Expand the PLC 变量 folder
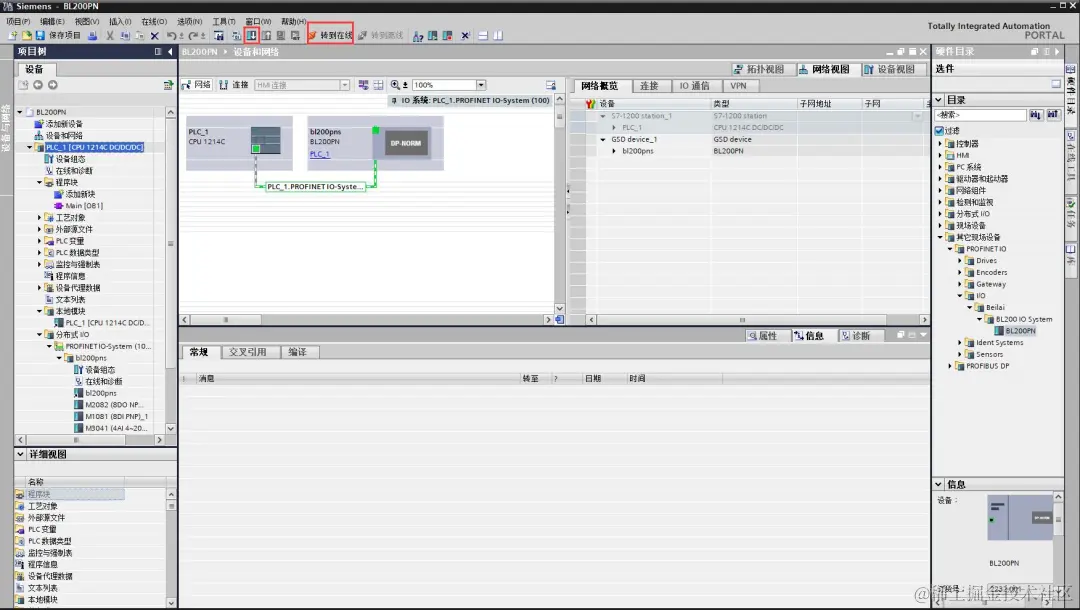1080x610 pixels. pos(39,241)
